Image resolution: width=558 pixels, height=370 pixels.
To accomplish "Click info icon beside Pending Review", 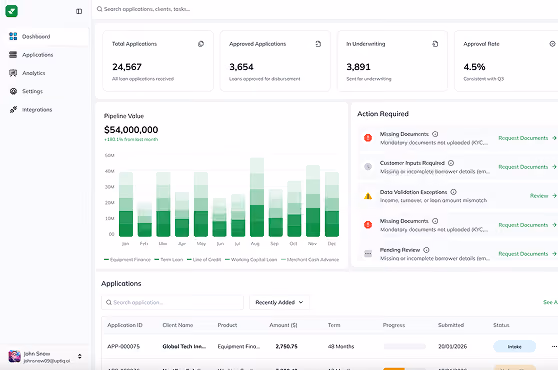I will [x=426, y=250].
